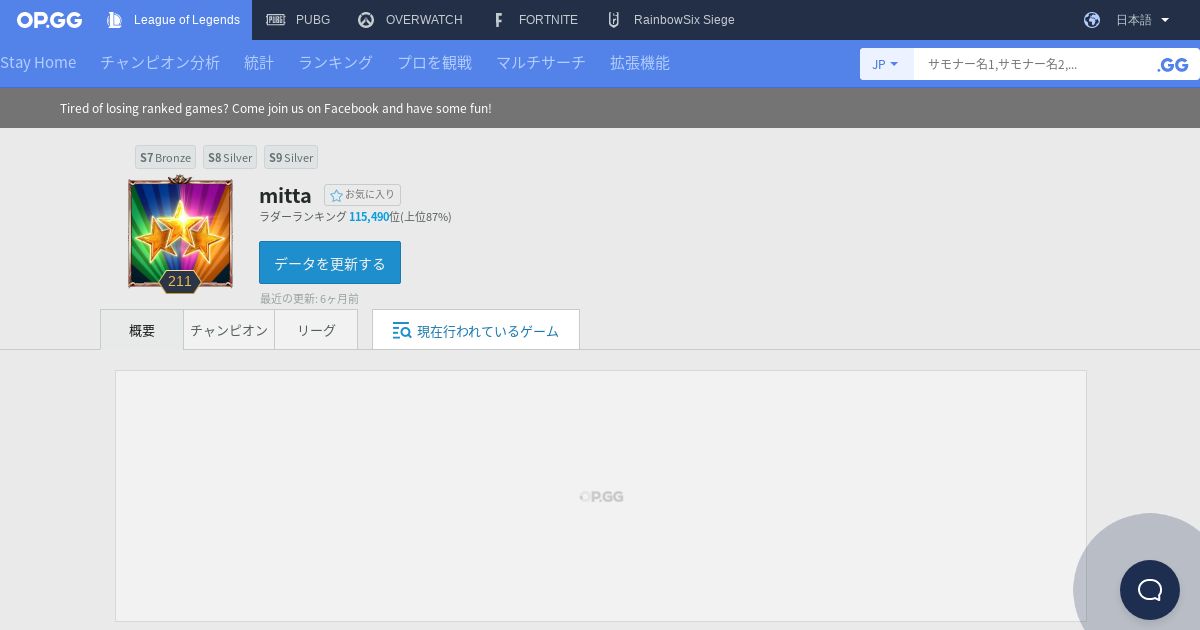Viewport: 1200px width, 630px height.
Task: Click the Facebook promotion banner text
Action: click(276, 108)
